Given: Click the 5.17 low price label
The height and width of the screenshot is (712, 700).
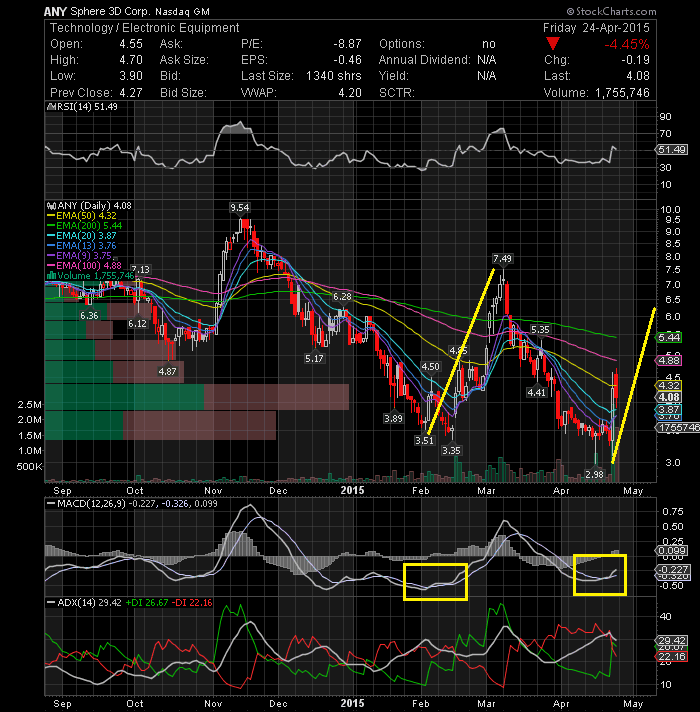Looking at the screenshot, I should click(314, 359).
